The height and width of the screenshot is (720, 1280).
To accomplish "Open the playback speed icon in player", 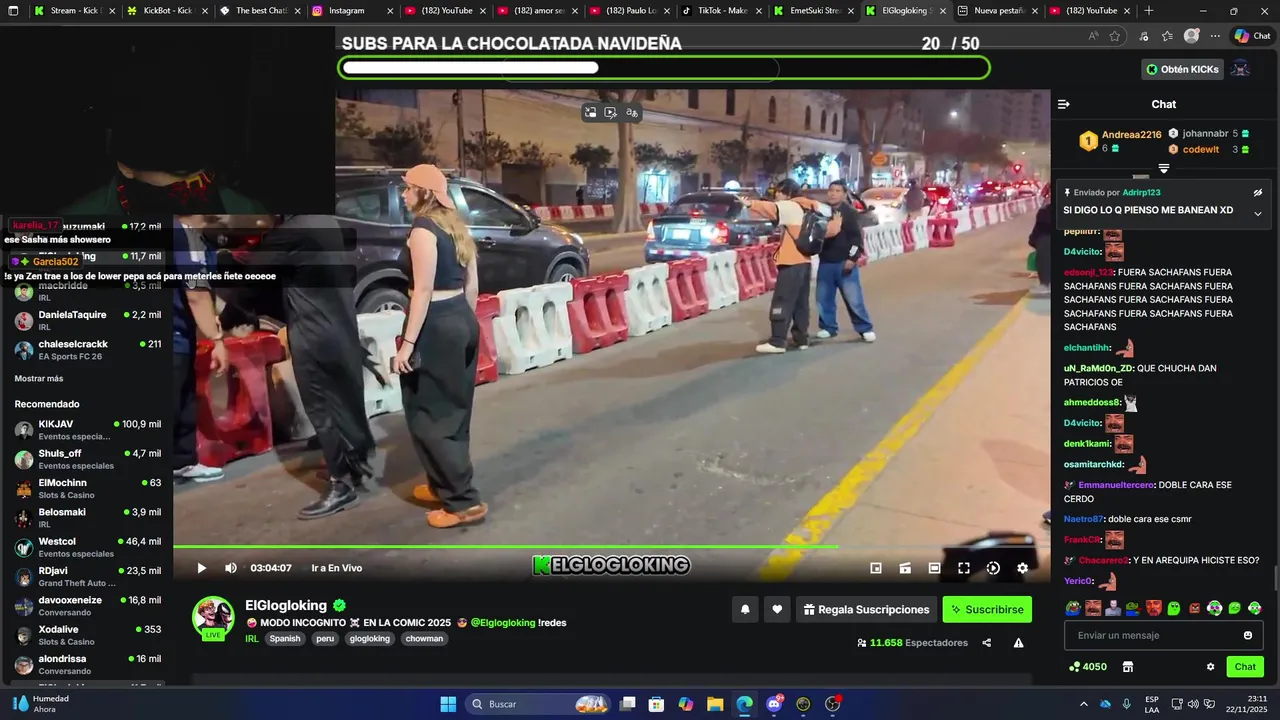I will click(993, 568).
